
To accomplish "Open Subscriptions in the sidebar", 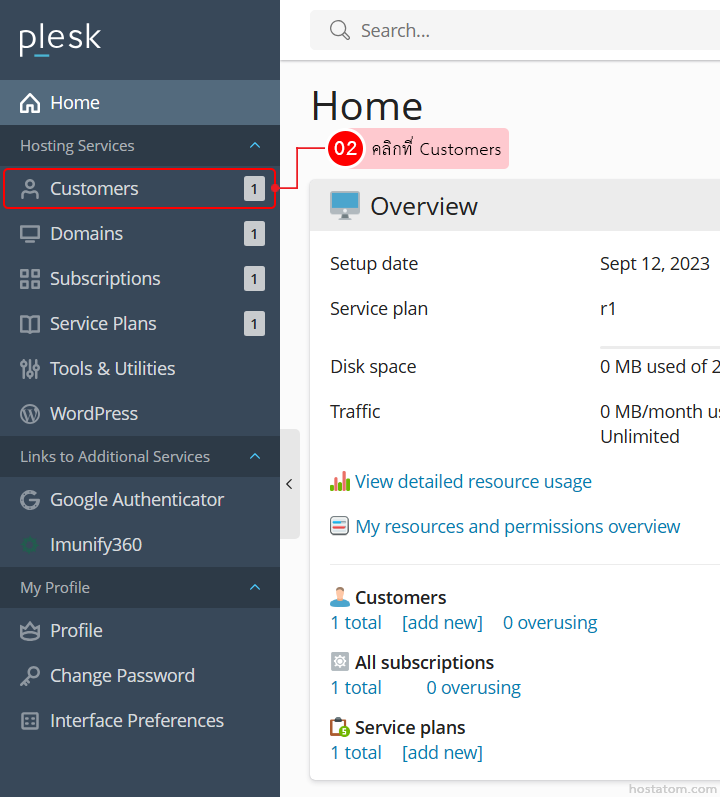I will click(105, 279).
